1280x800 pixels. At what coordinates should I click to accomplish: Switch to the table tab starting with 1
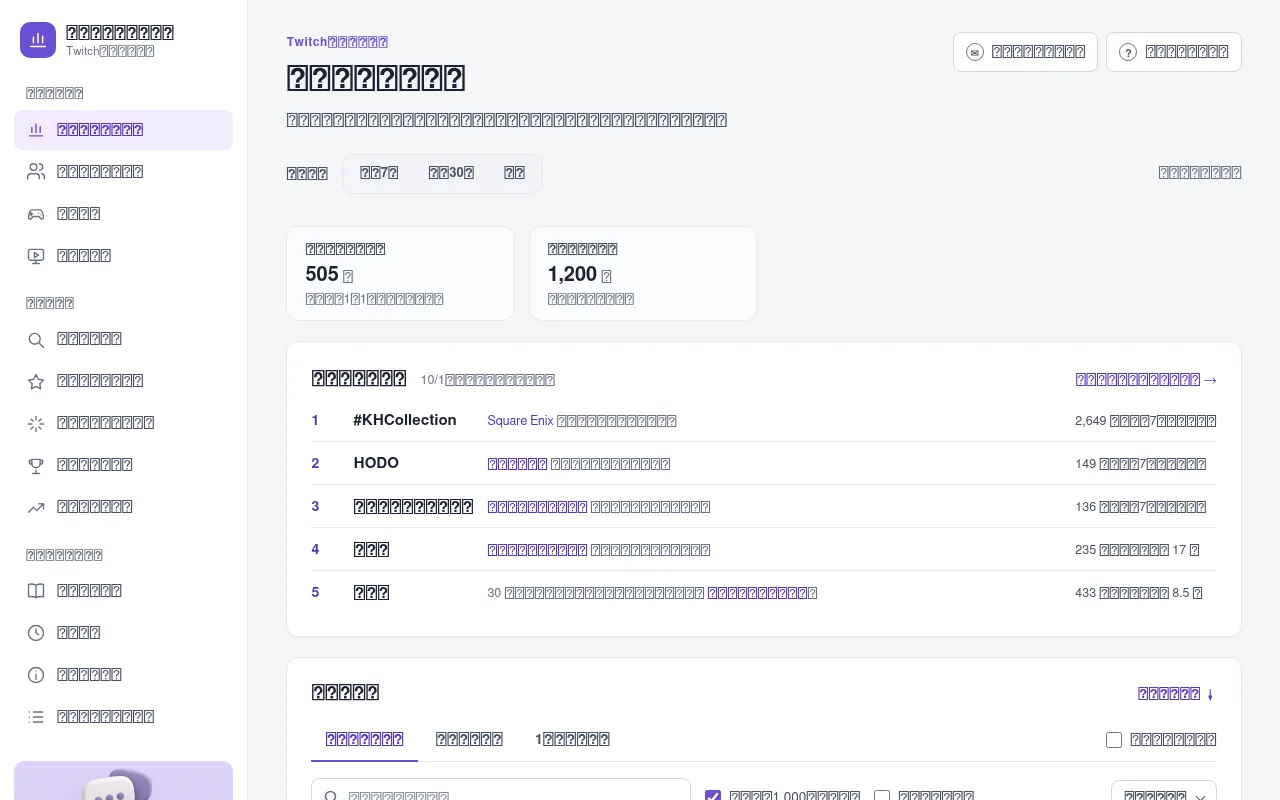pos(572,740)
